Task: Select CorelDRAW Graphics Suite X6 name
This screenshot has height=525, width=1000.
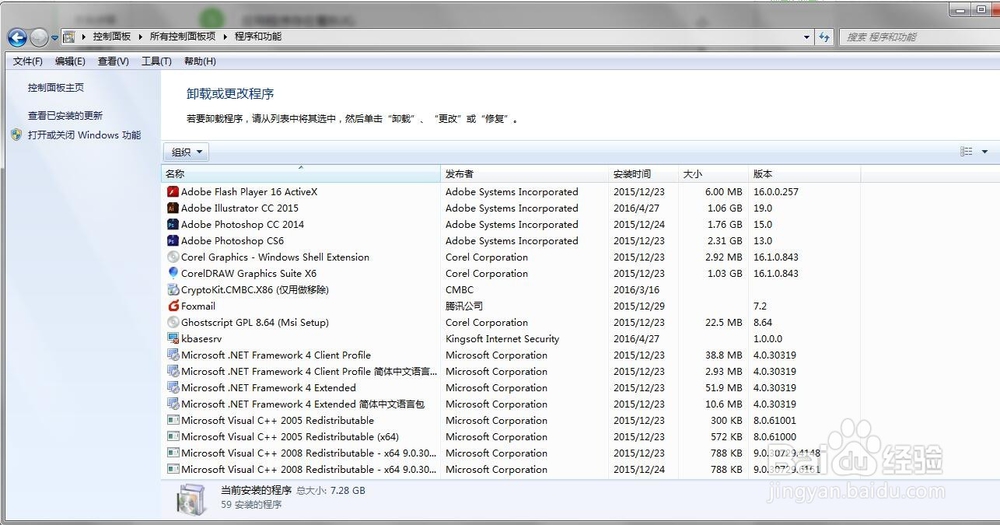Action: coord(249,273)
